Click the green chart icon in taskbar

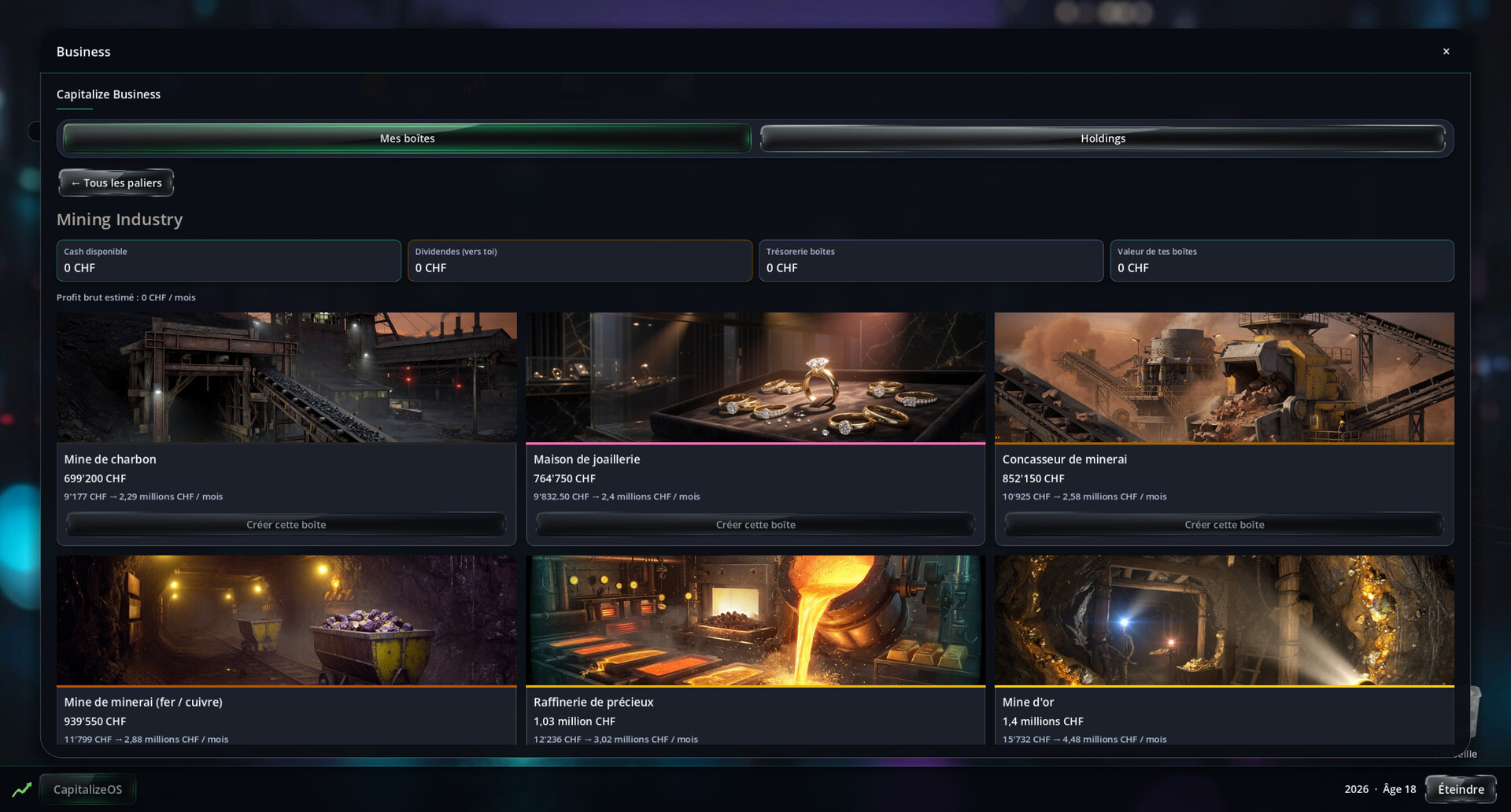coord(22,788)
